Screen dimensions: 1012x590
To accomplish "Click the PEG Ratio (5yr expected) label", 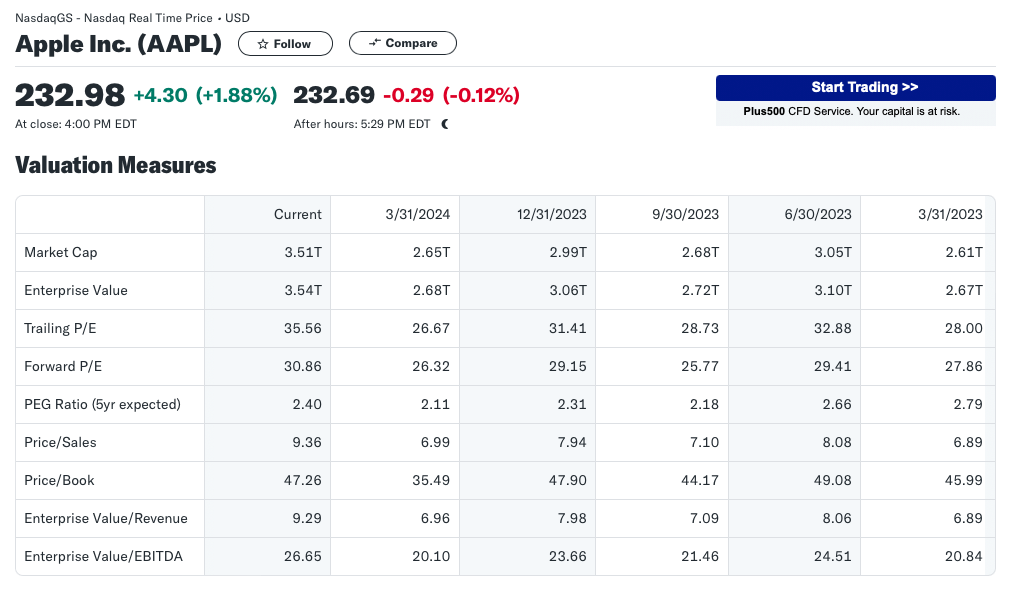I will pos(103,405).
